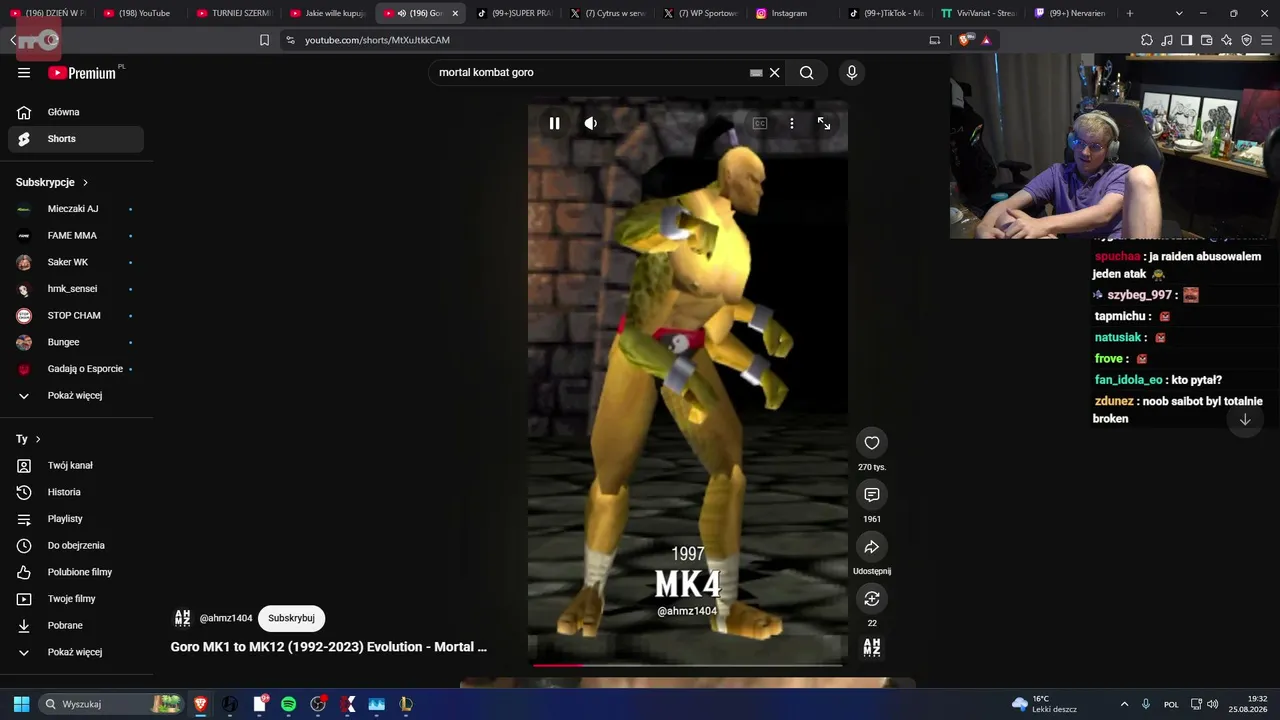Expand the bottom Pokaż więcej in sidebar
Screen dimensions: 1280x720
pyautogui.click(x=76, y=652)
